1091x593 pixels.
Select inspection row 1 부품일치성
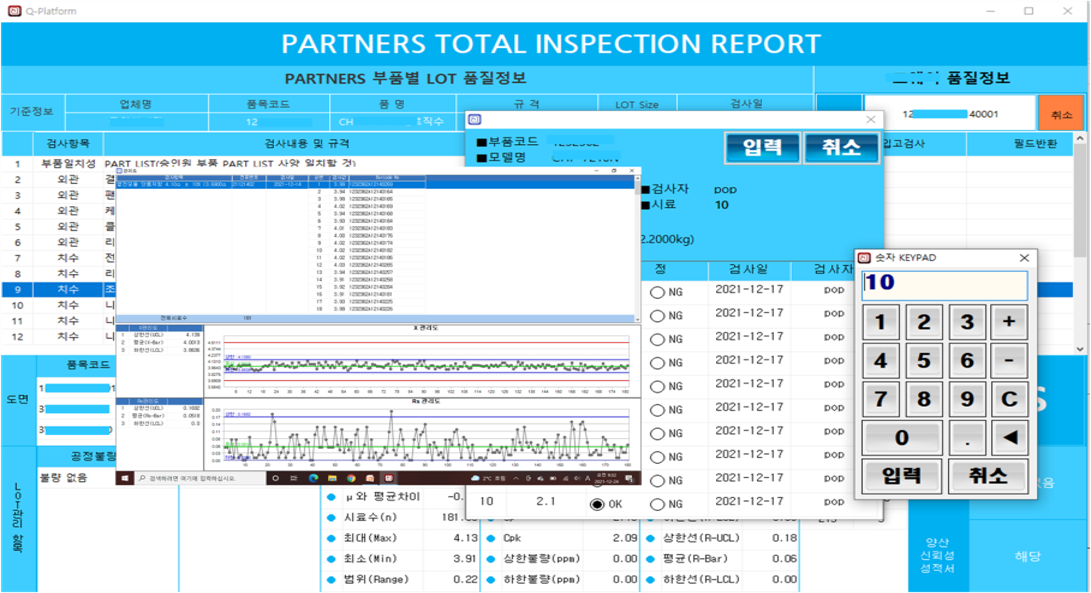[x=67, y=164]
